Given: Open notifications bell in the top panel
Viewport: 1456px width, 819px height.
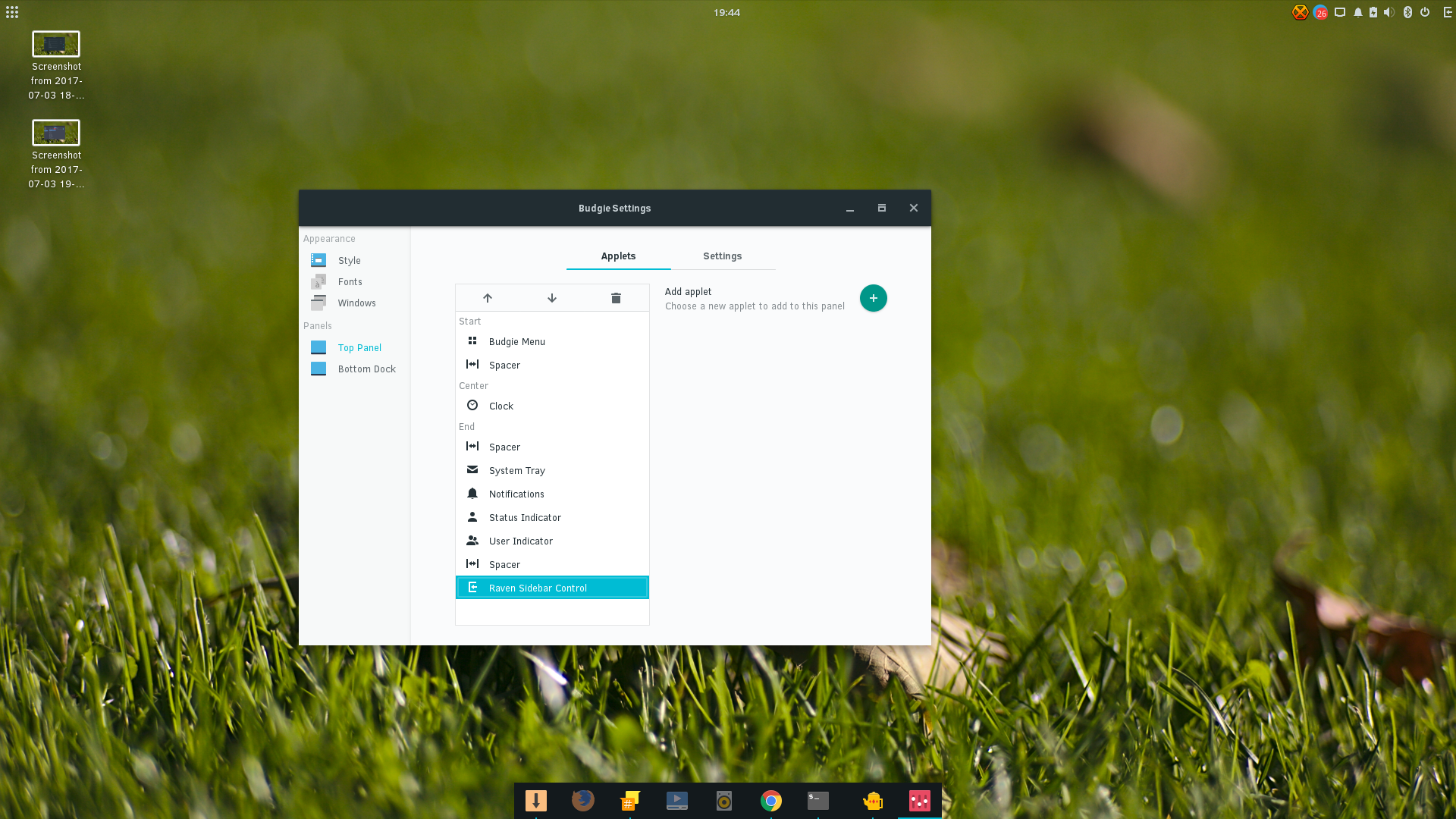Looking at the screenshot, I should click(x=1358, y=12).
